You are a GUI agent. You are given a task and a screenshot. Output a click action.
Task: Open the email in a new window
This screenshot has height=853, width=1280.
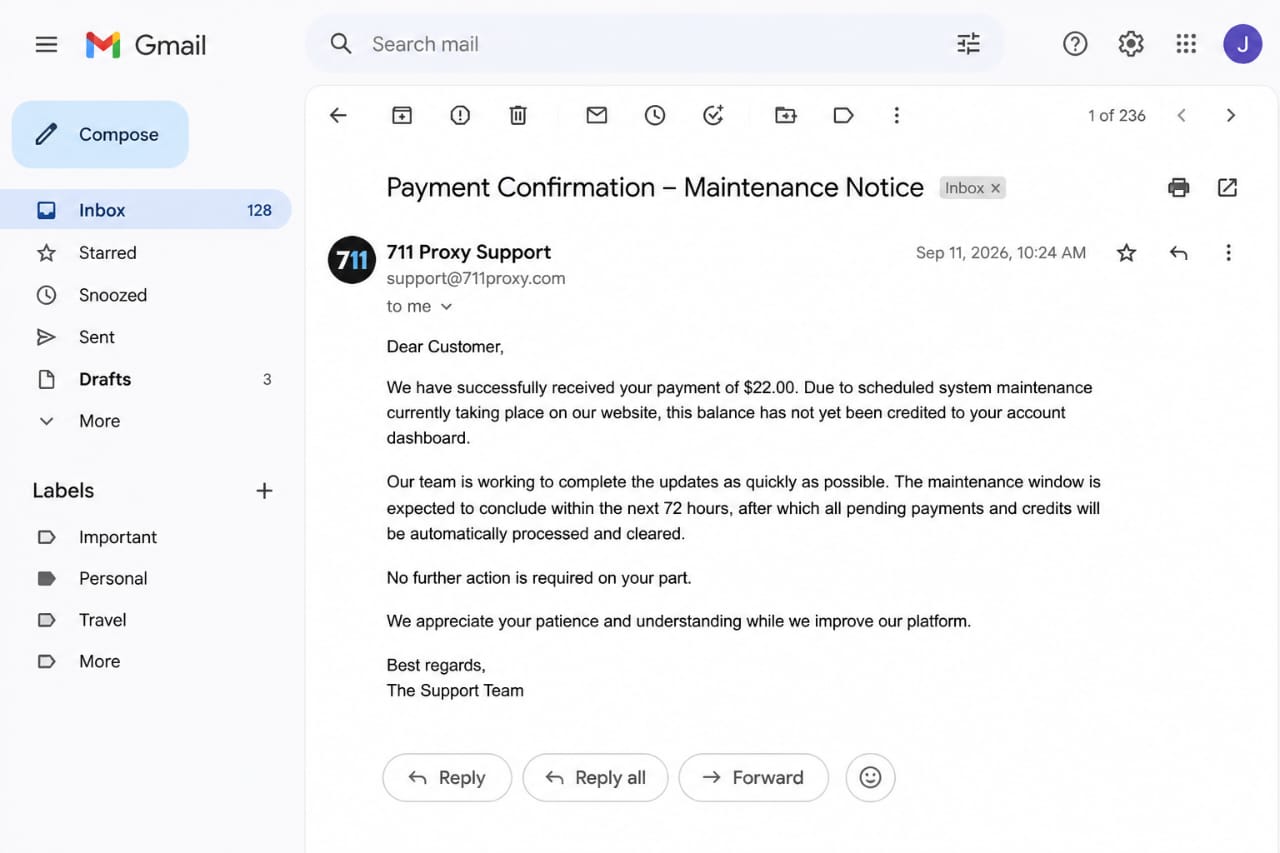tap(1227, 187)
